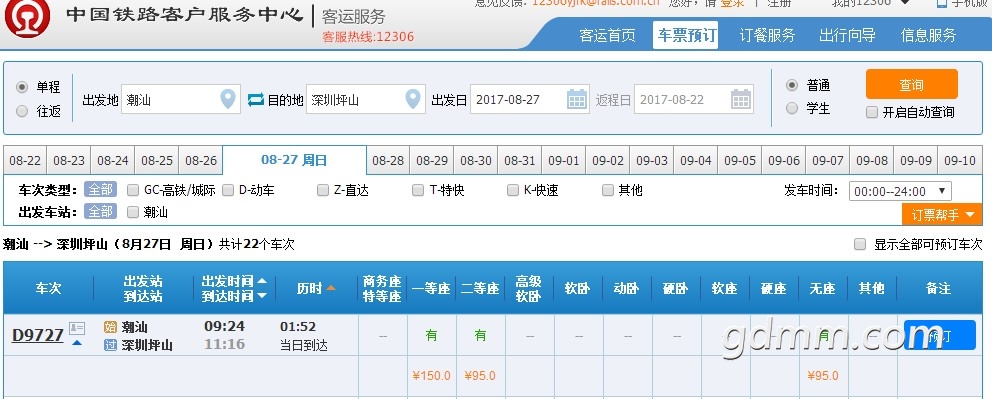The height and width of the screenshot is (399, 992).
Task: Open D9727 train stop info icon
Action: tap(77, 328)
